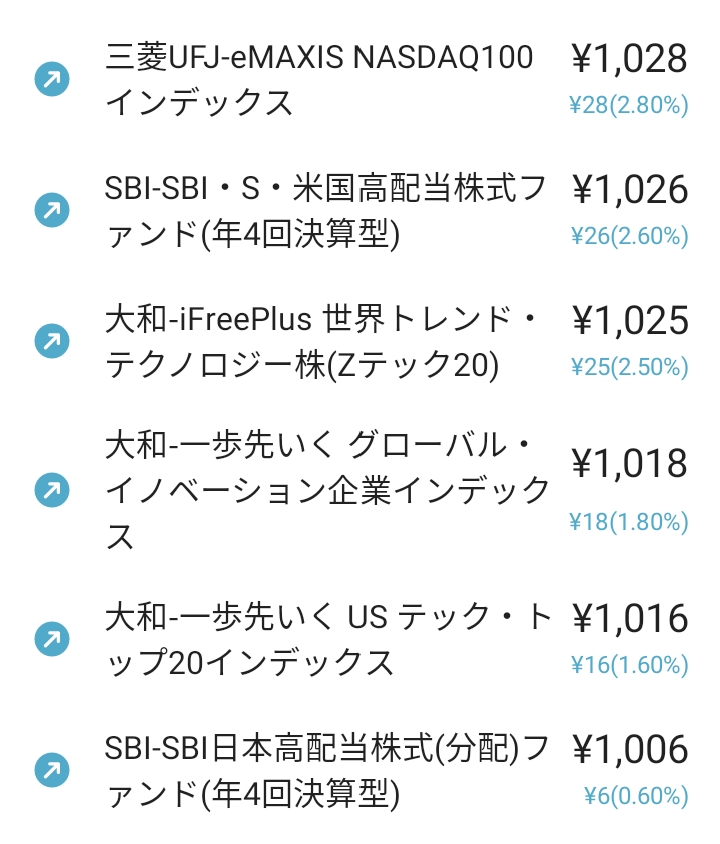Tap the up-arrow icon beside US テック・トップ20インデックス
This screenshot has height=844, width=720.
[x=52, y=639]
